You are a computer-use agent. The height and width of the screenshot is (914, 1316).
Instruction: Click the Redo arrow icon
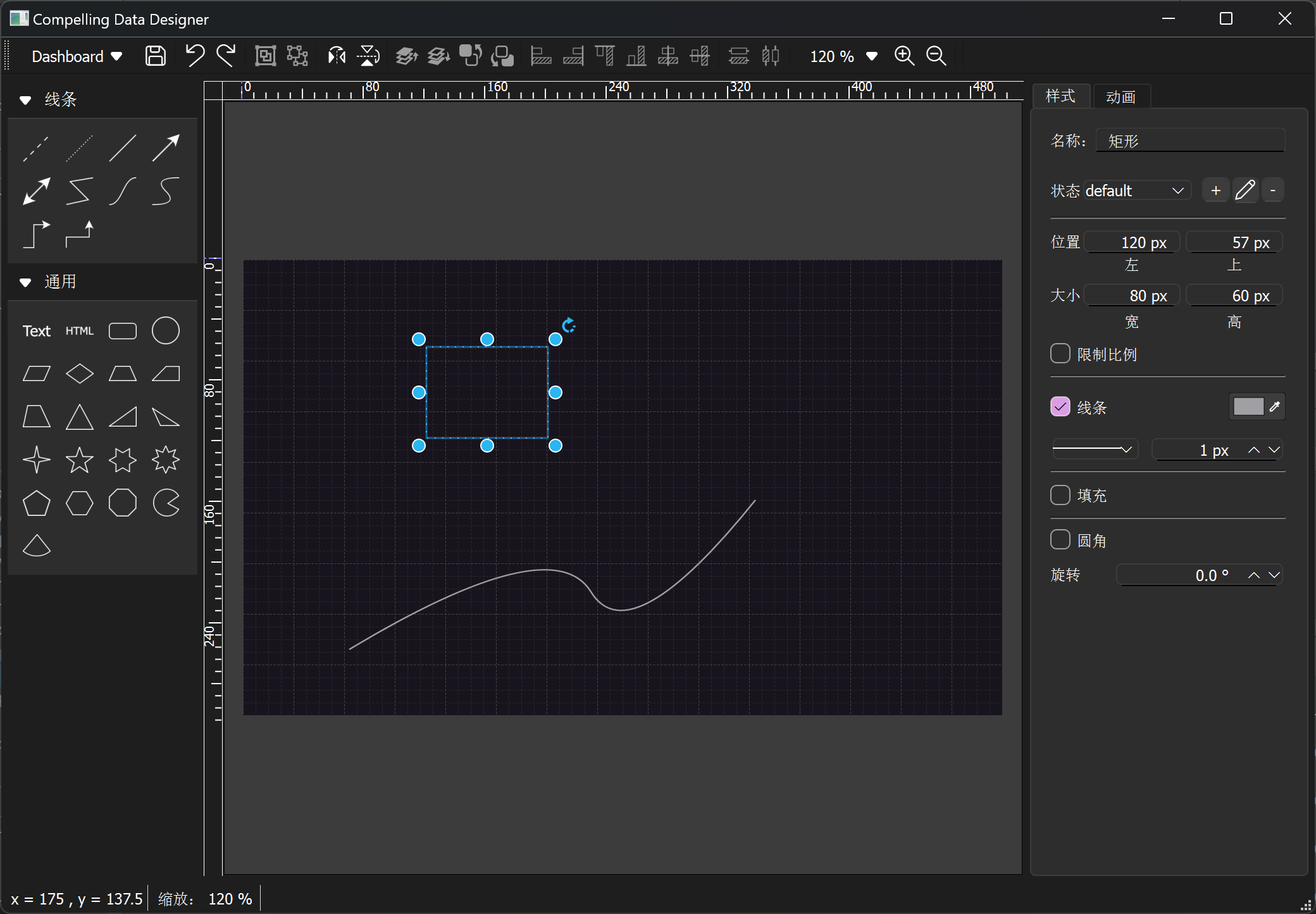click(226, 56)
